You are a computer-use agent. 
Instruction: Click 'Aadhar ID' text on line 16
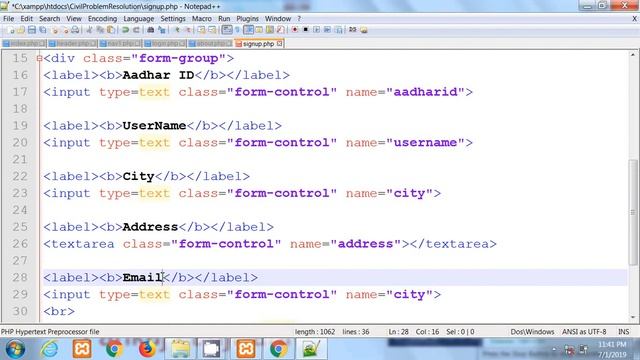tap(158, 75)
